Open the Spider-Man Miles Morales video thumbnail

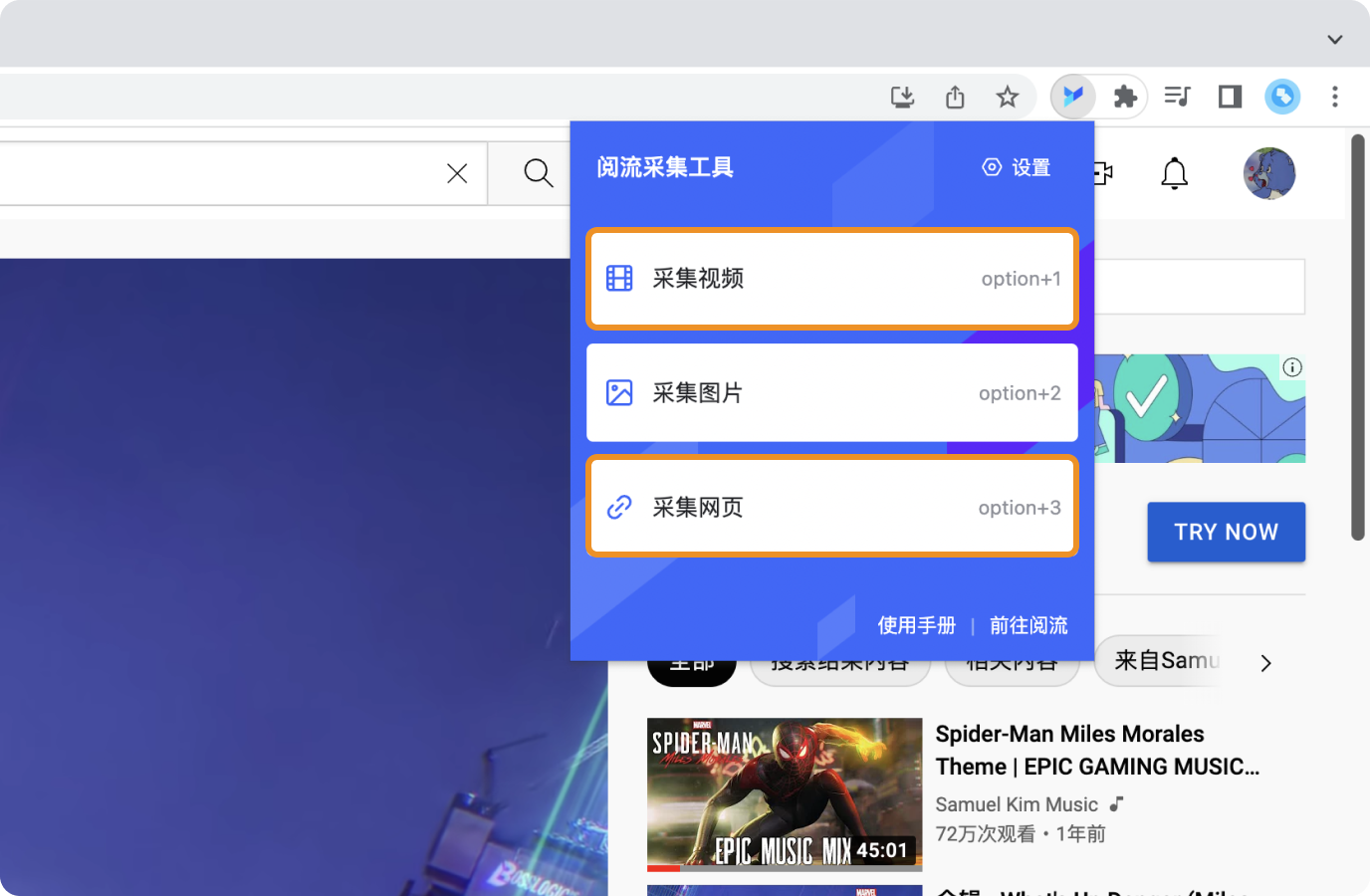point(785,794)
